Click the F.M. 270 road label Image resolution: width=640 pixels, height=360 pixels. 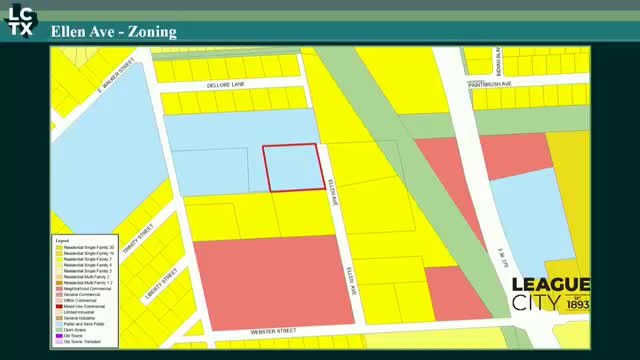click(x=503, y=258)
